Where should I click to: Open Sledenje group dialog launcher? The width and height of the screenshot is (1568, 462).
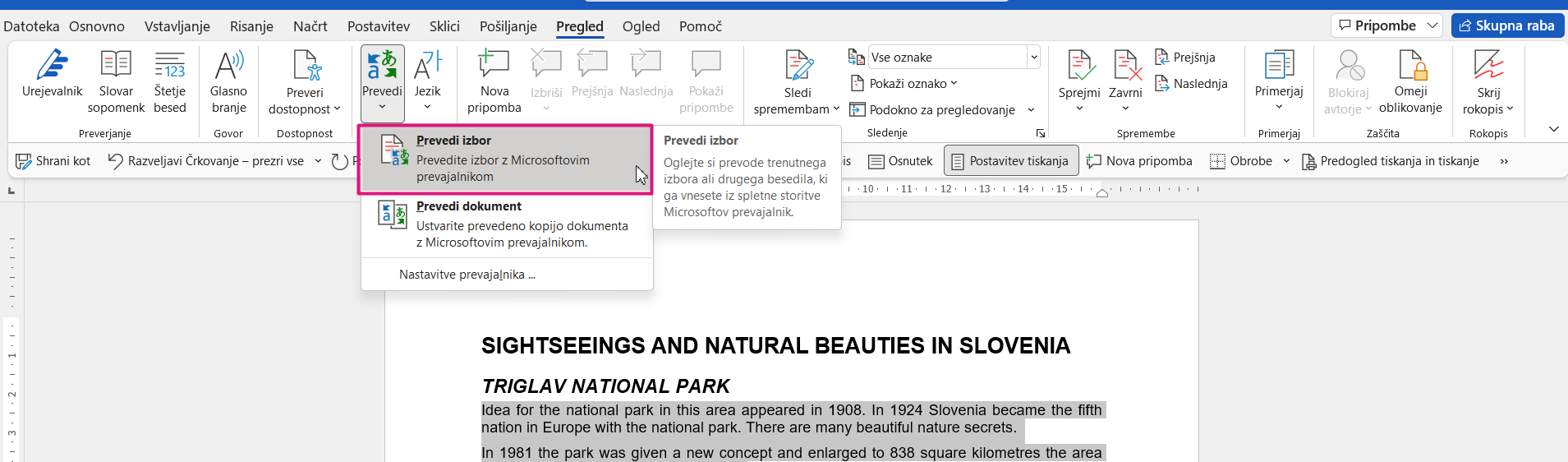pos(1041,133)
